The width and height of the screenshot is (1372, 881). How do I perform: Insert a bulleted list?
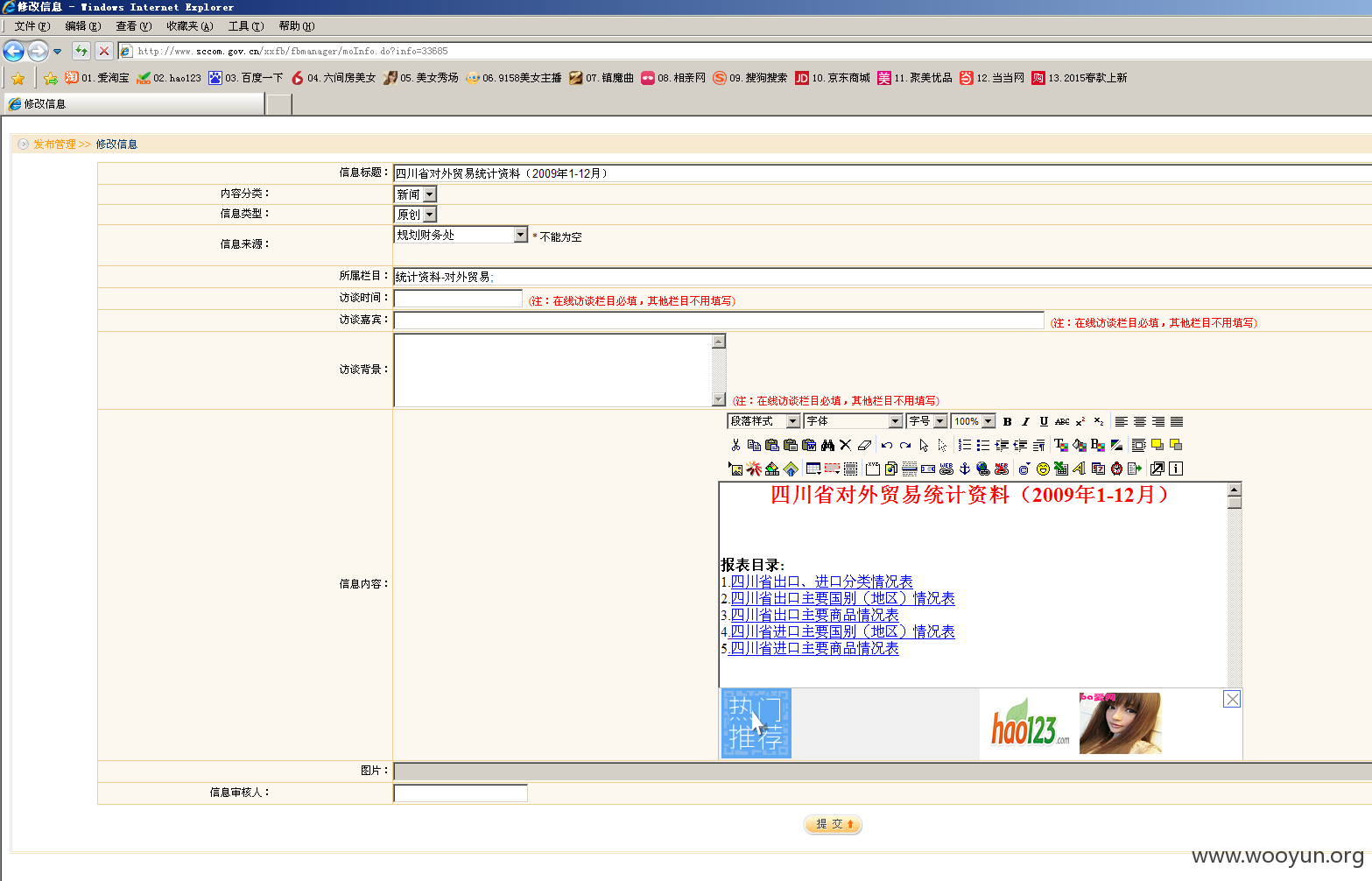pyautogui.click(x=983, y=445)
